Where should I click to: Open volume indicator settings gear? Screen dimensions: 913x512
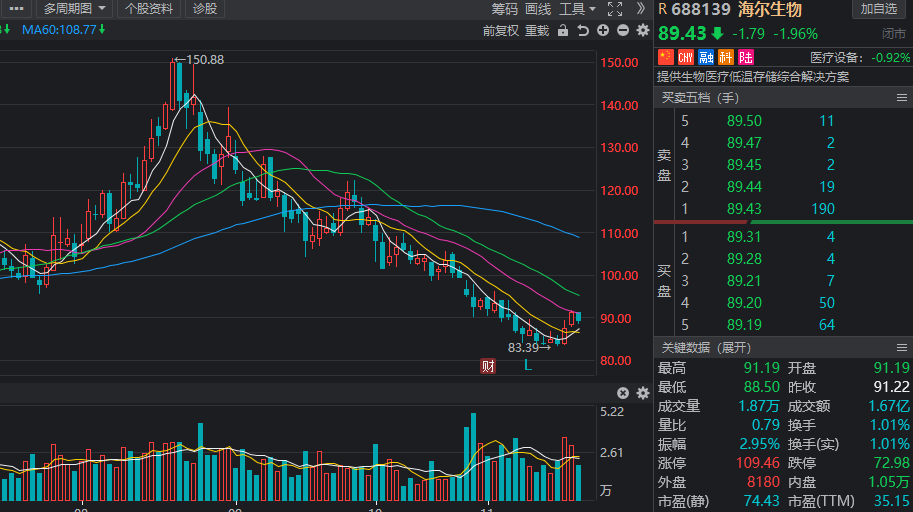tap(642, 393)
